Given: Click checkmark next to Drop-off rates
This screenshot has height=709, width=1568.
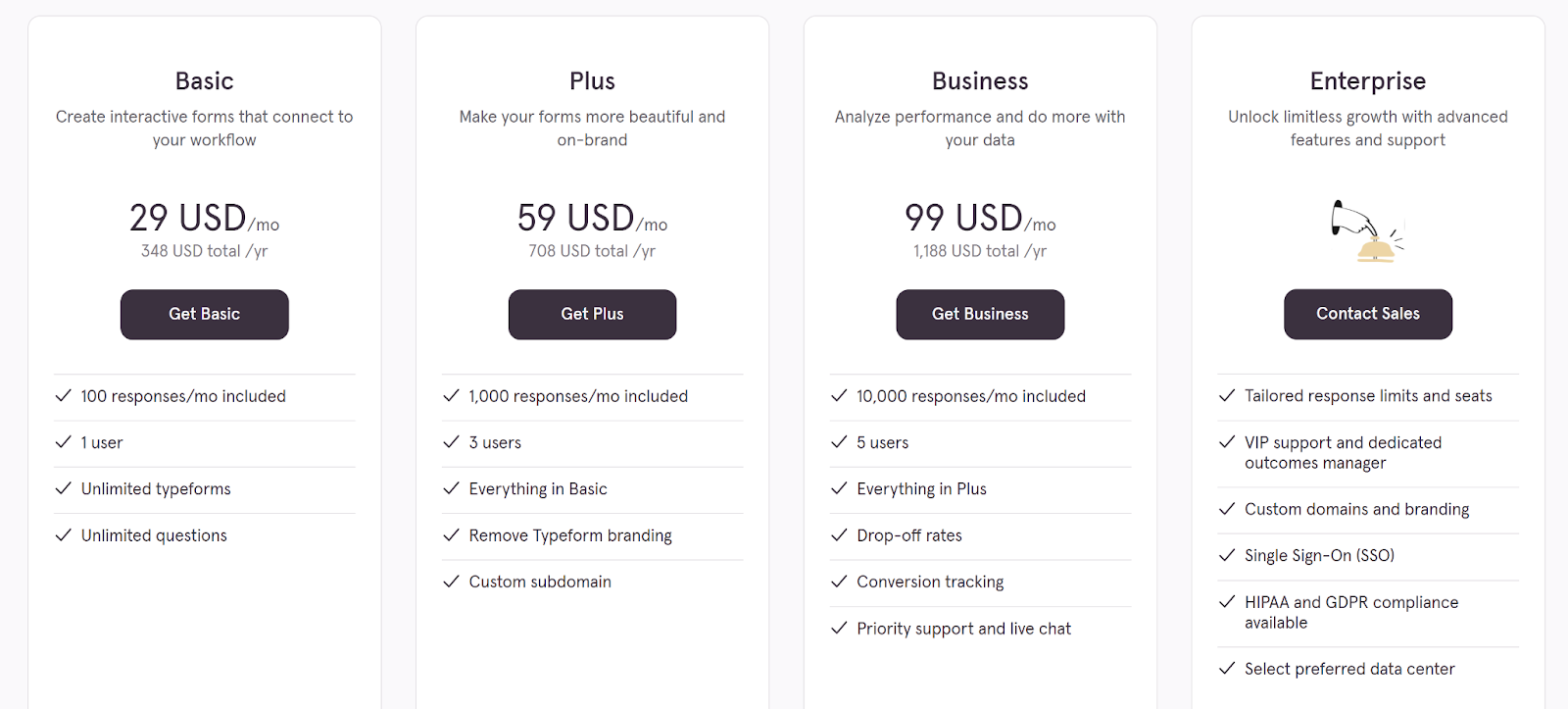Looking at the screenshot, I should coord(840,535).
